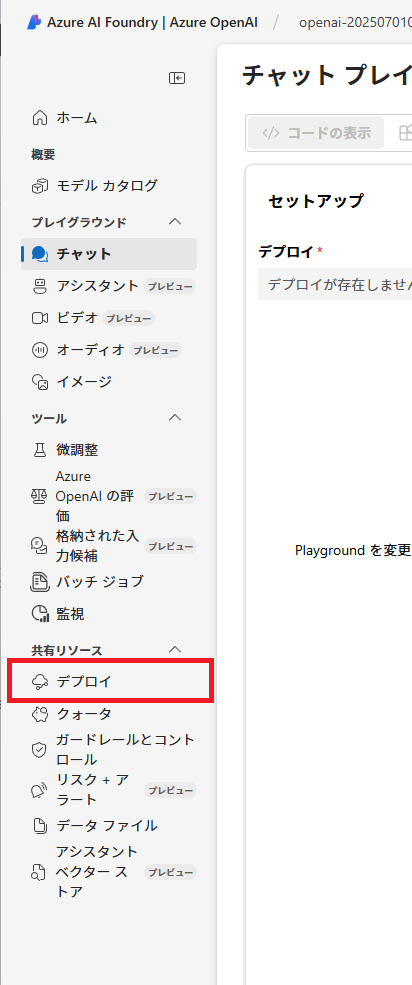
Task: Click the home icon beside ホーム
Action: click(x=40, y=117)
